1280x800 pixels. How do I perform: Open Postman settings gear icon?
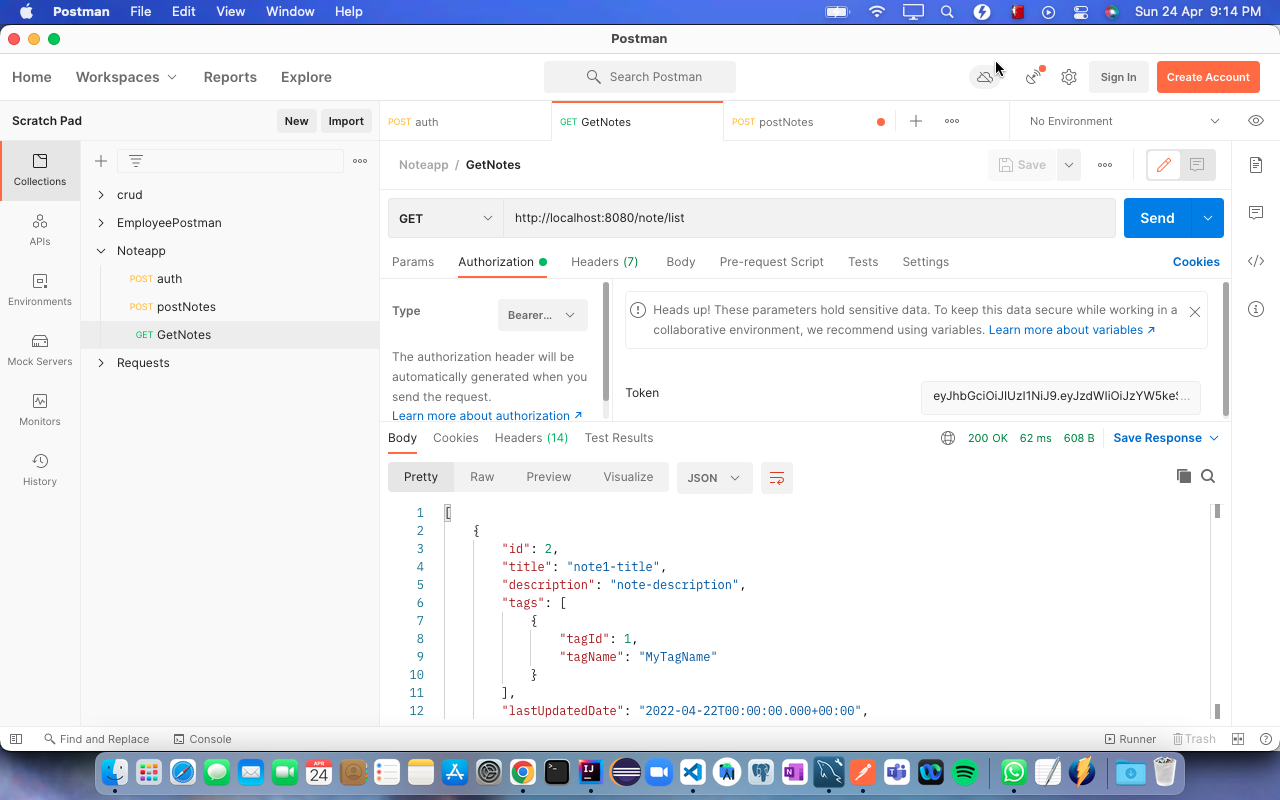1069,77
